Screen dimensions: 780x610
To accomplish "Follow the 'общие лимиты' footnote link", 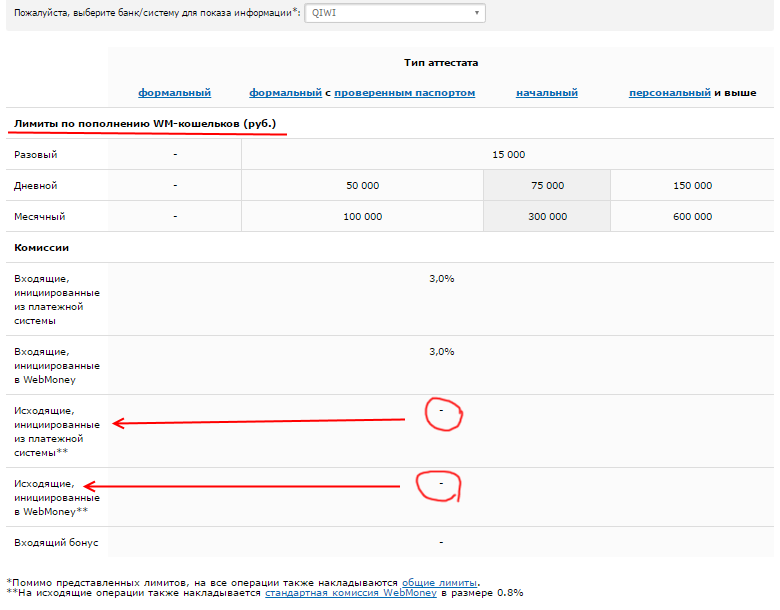I will pyautogui.click(x=439, y=582).
